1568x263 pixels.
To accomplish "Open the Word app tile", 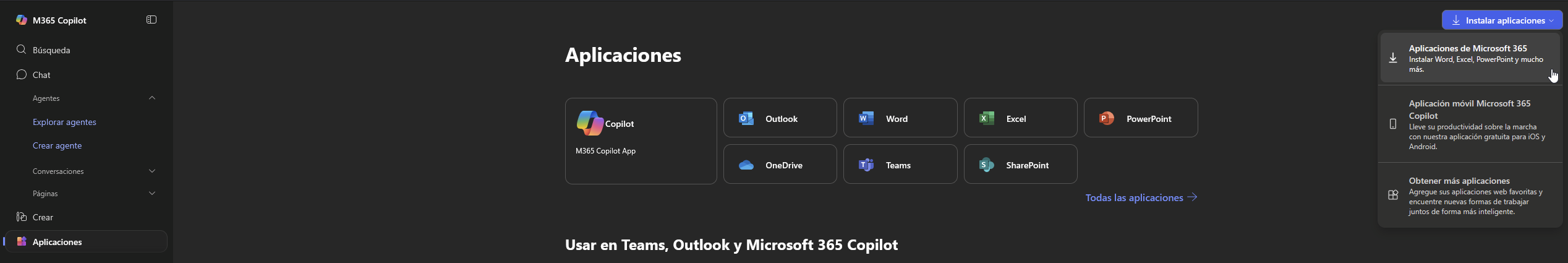I will tap(900, 118).
